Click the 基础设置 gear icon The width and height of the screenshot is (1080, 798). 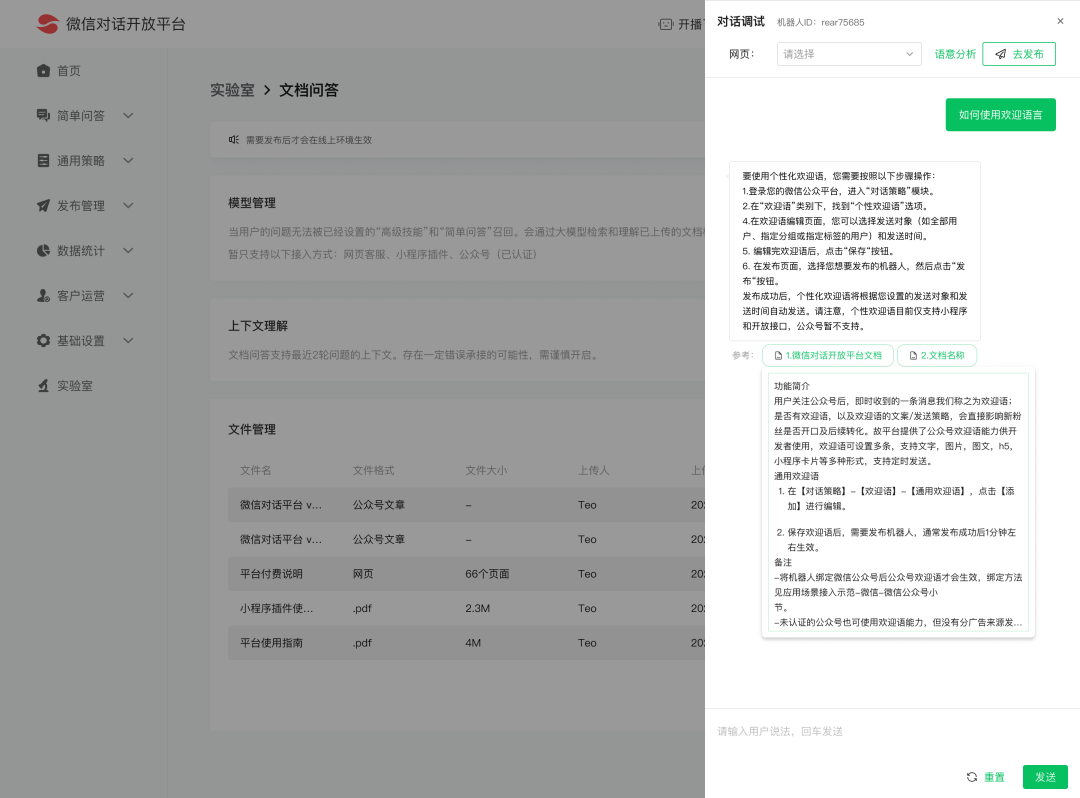43,340
